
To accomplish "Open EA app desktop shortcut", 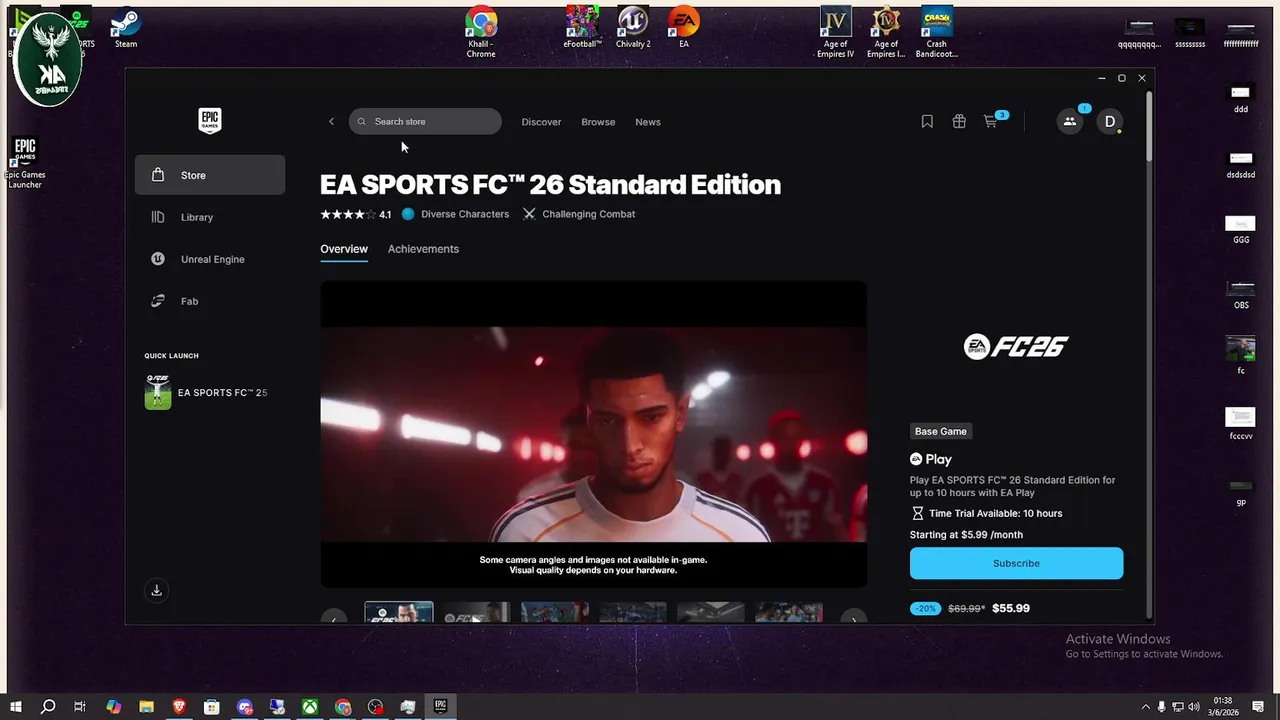I will point(684,28).
